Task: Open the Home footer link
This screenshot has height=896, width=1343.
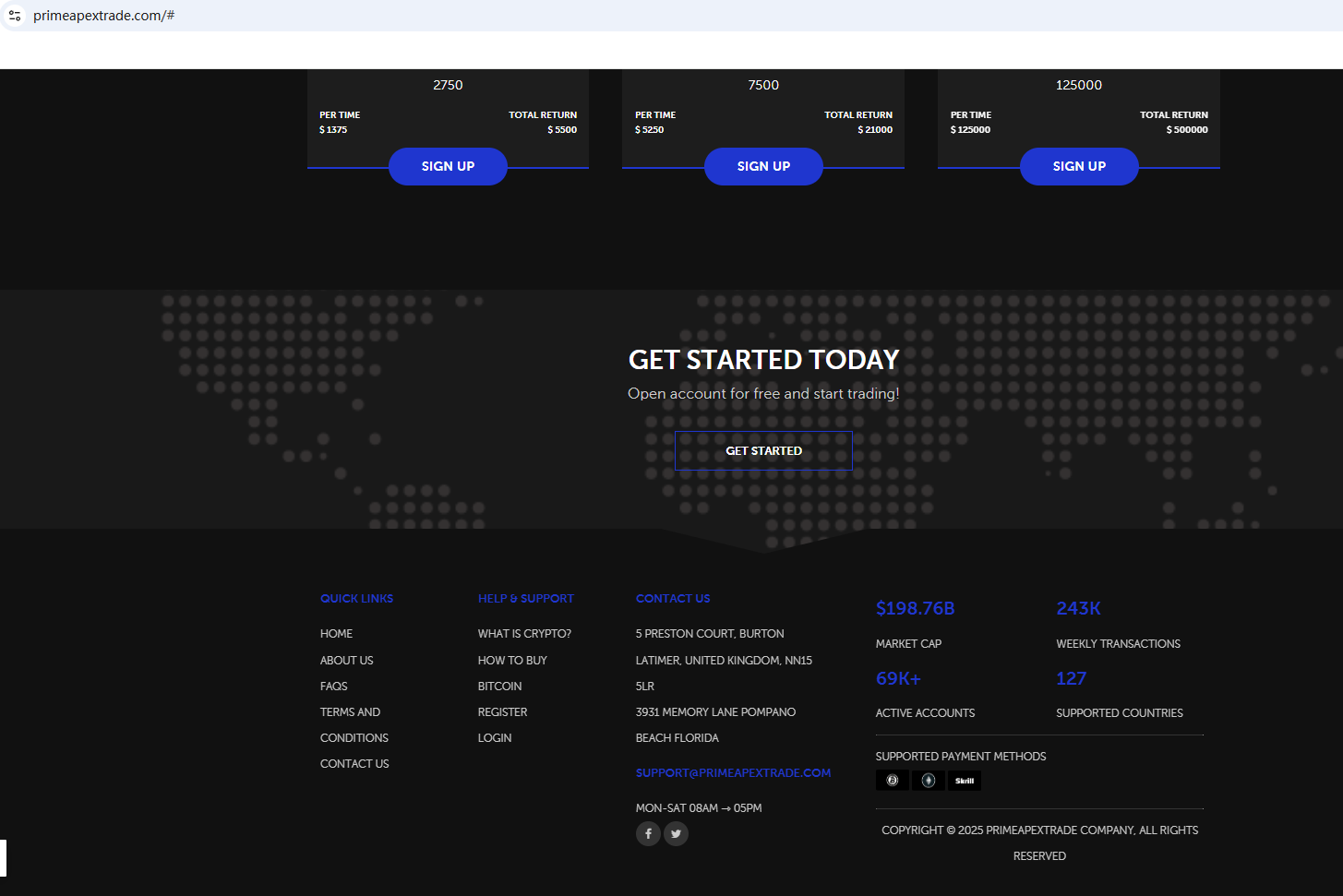Action: (x=336, y=634)
